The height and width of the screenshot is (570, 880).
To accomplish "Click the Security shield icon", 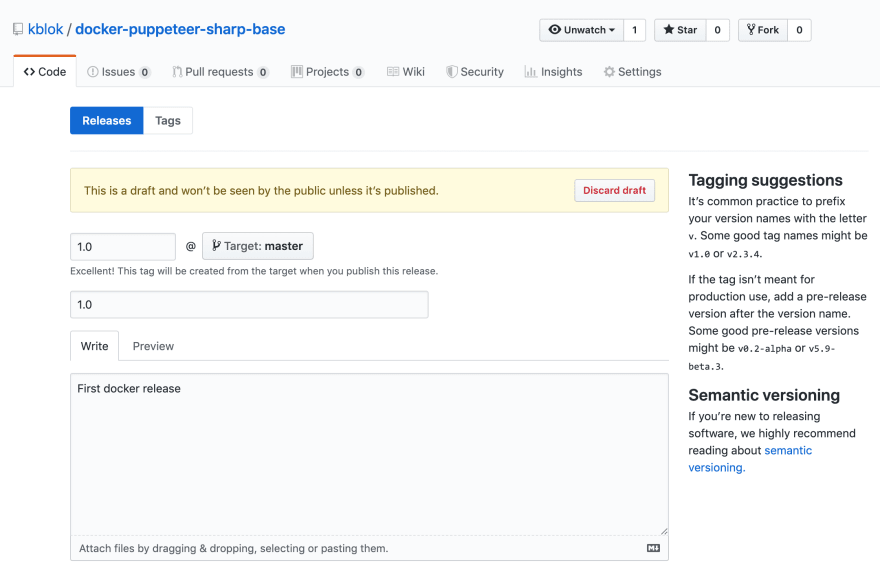I will click(451, 72).
